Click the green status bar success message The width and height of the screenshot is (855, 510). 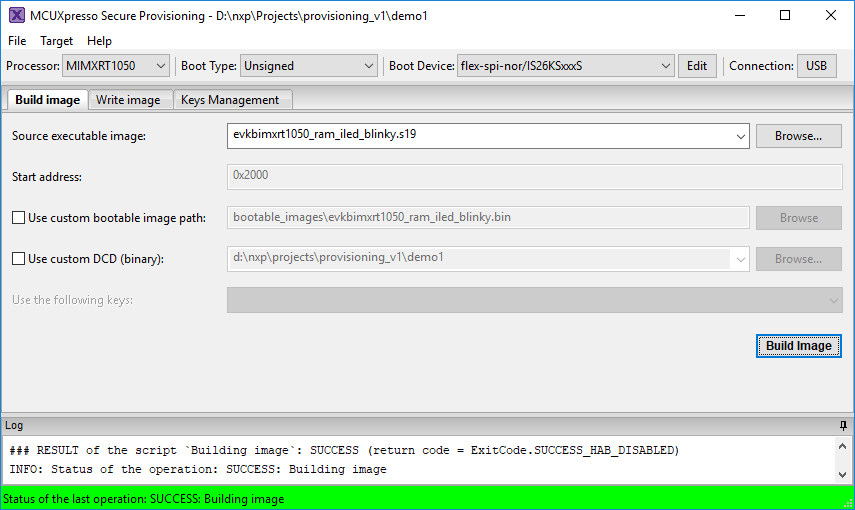tap(143, 499)
